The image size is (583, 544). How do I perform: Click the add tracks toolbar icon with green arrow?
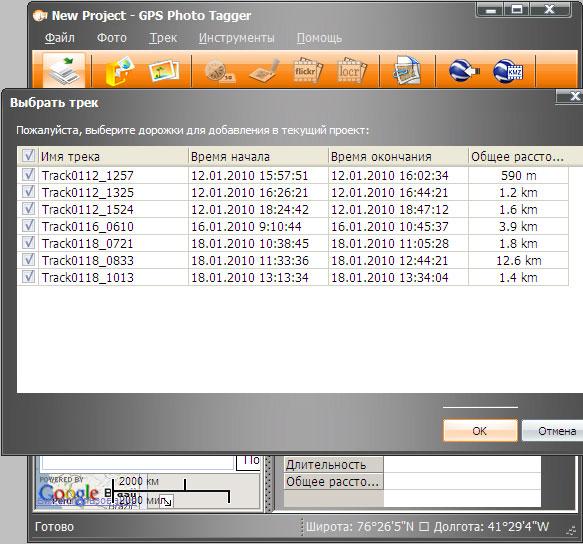[x=65, y=70]
